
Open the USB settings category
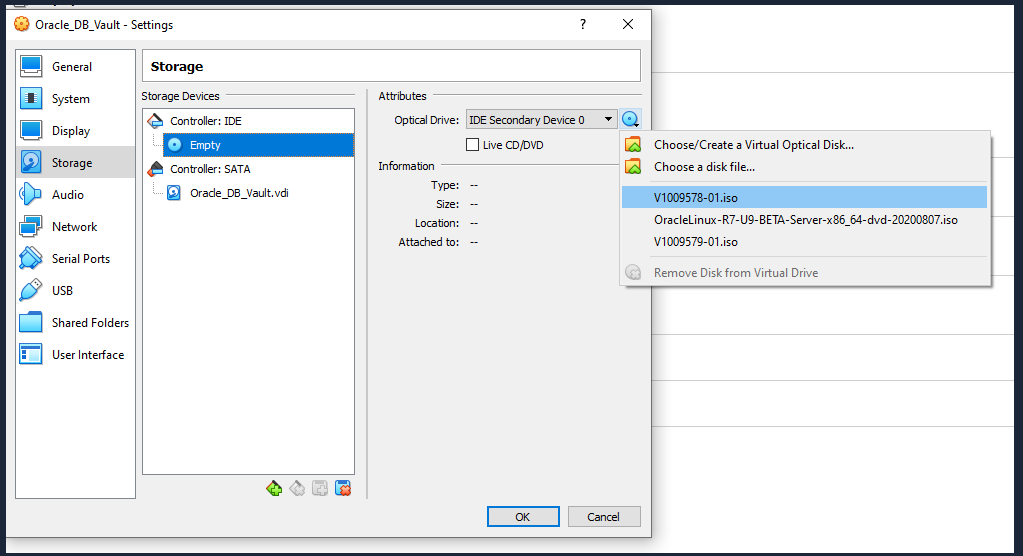point(75,290)
